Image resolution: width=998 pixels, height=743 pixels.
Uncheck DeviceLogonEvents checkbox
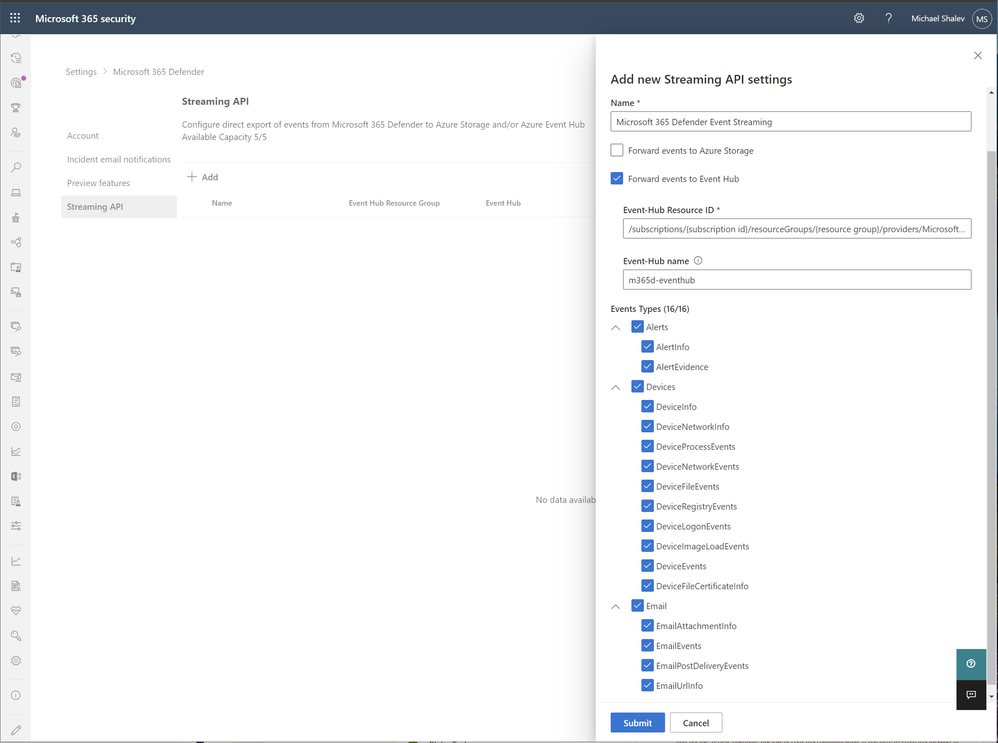click(647, 526)
